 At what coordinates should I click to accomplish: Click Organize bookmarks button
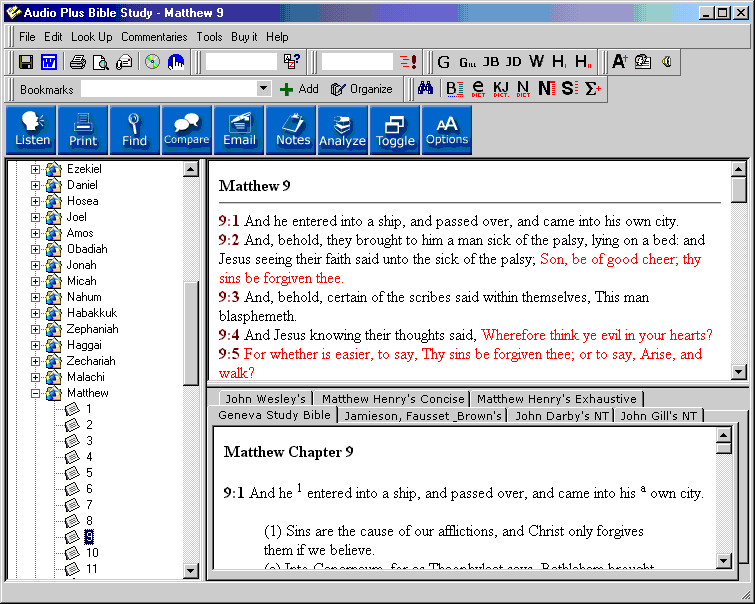[x=362, y=89]
